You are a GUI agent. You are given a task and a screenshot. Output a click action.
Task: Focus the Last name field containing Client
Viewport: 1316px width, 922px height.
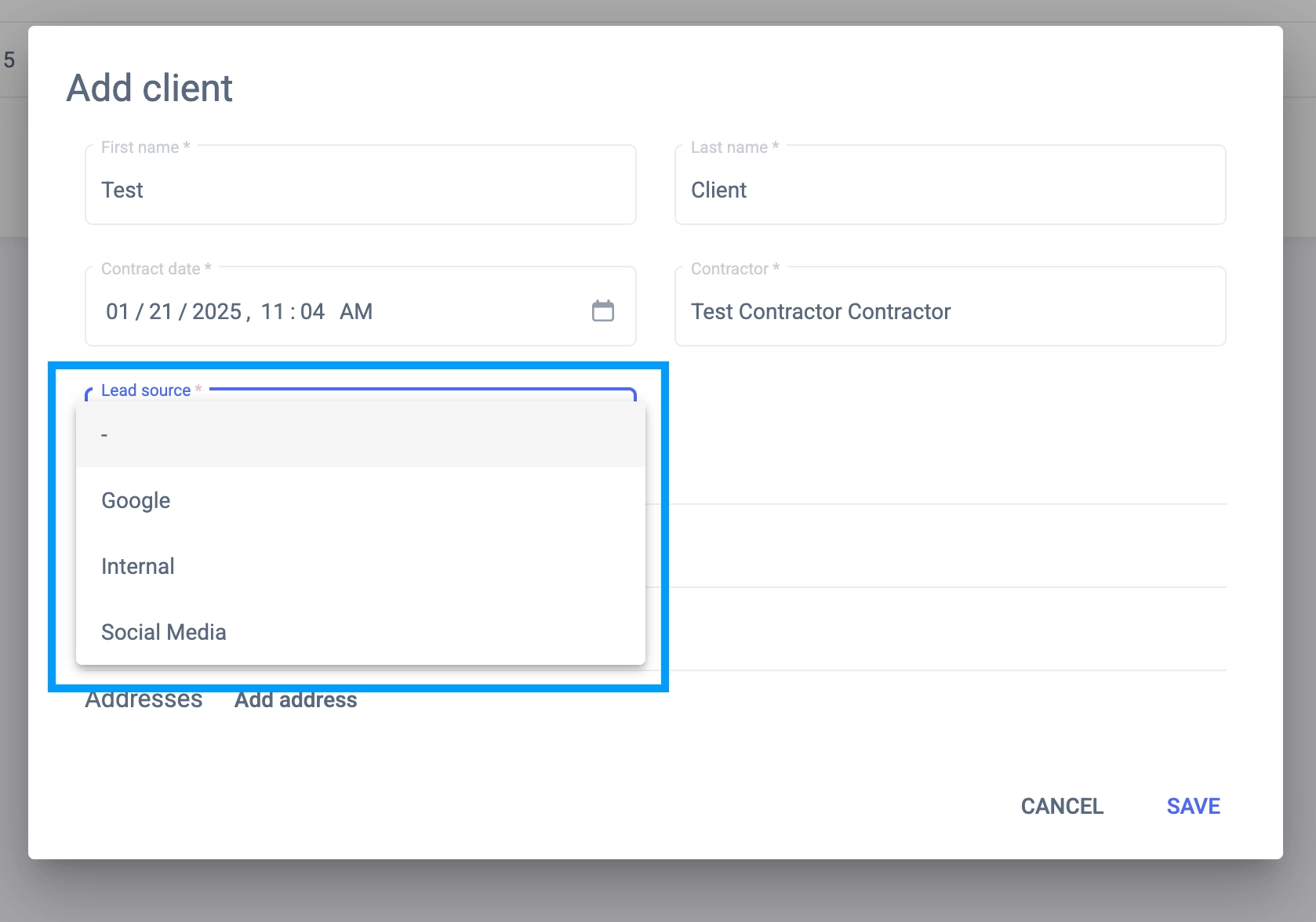(950, 190)
